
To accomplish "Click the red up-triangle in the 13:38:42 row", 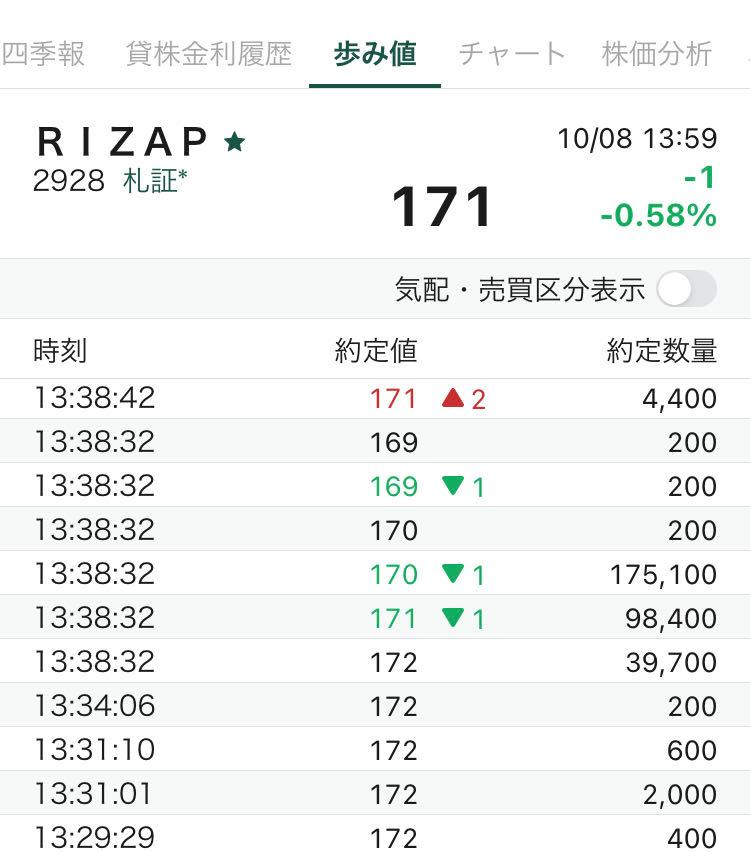I will click(453, 398).
